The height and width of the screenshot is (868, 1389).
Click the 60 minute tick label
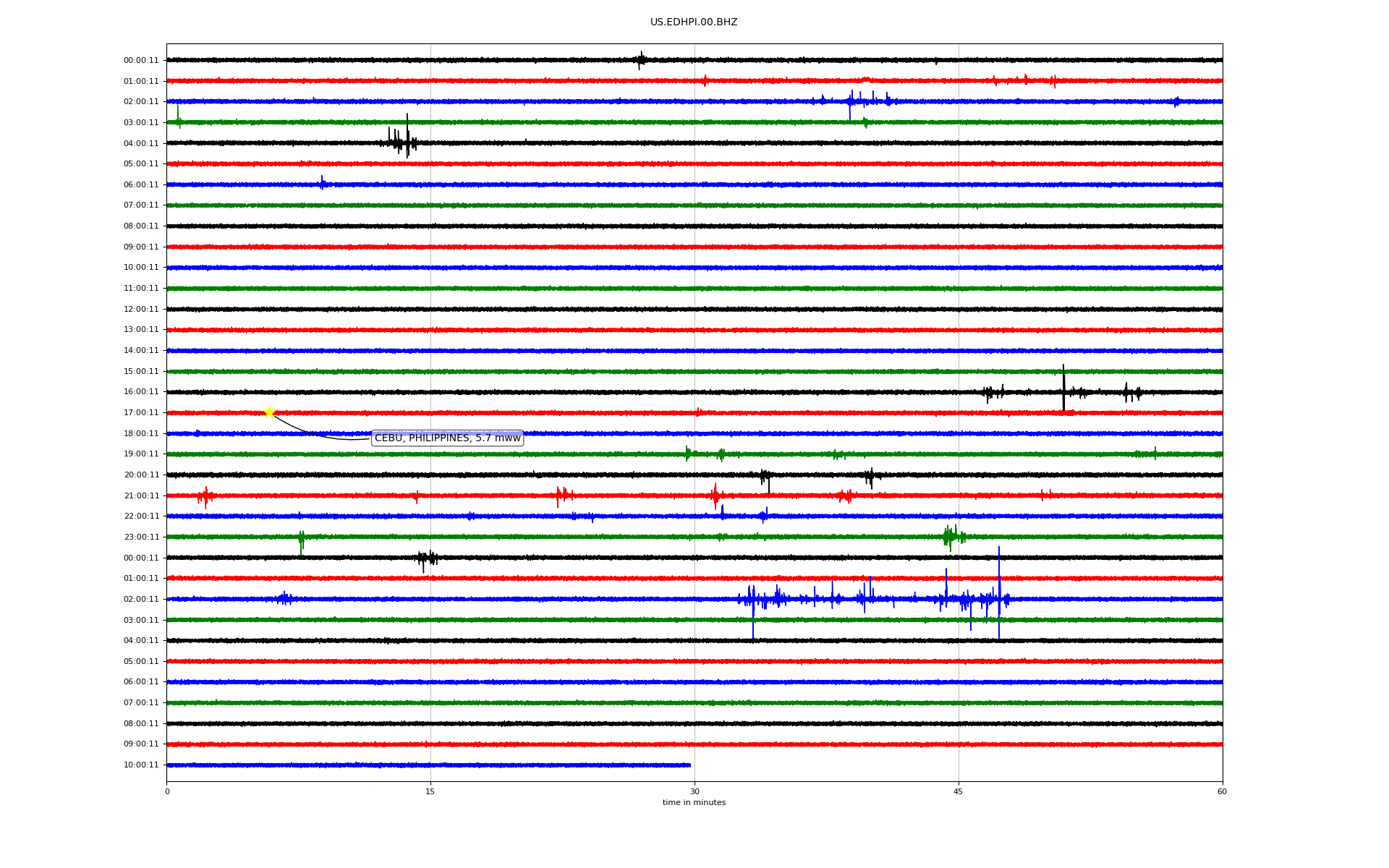1222,791
